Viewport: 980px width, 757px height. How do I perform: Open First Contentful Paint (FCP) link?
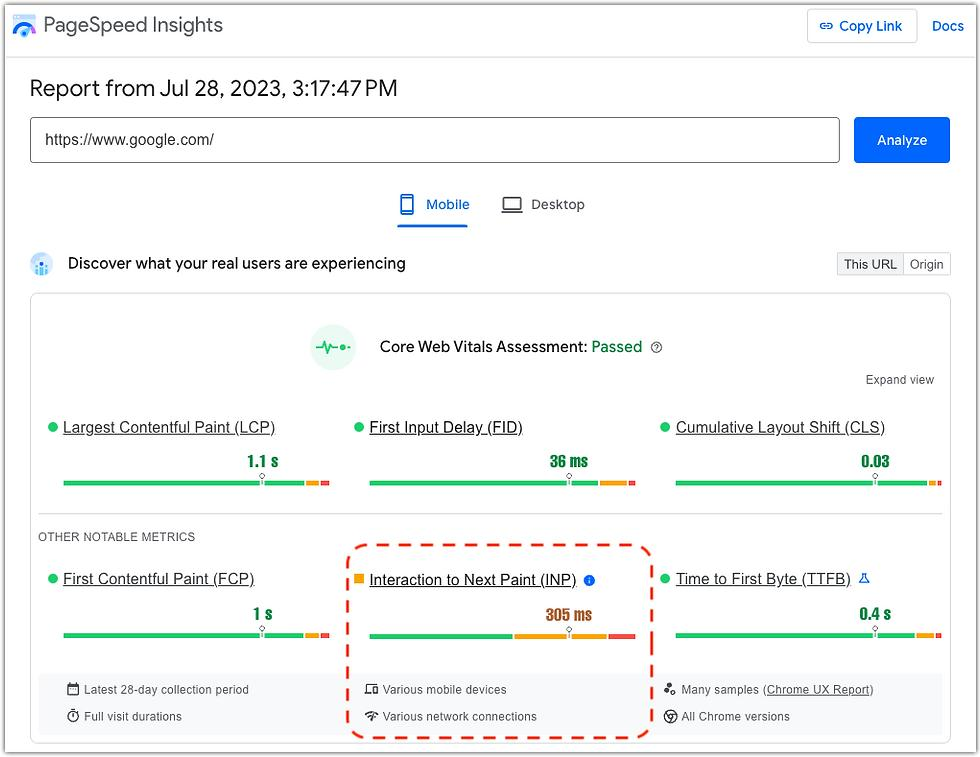click(159, 579)
